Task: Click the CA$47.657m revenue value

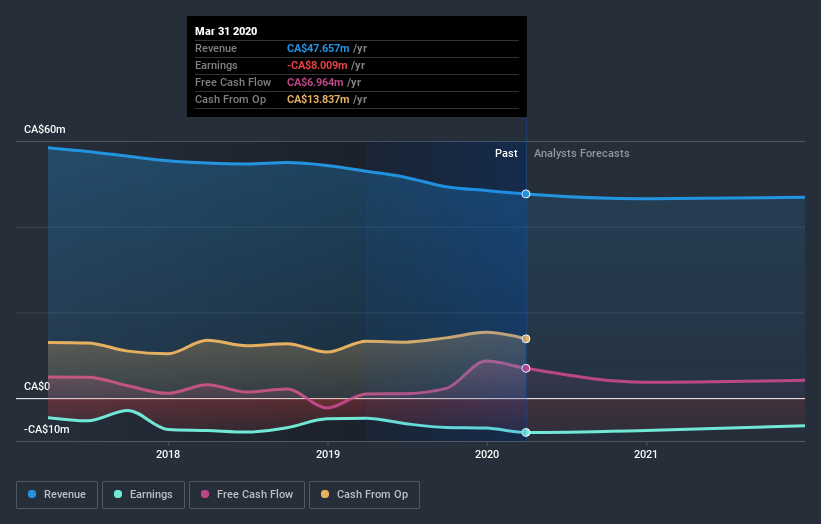Action: 318,48
